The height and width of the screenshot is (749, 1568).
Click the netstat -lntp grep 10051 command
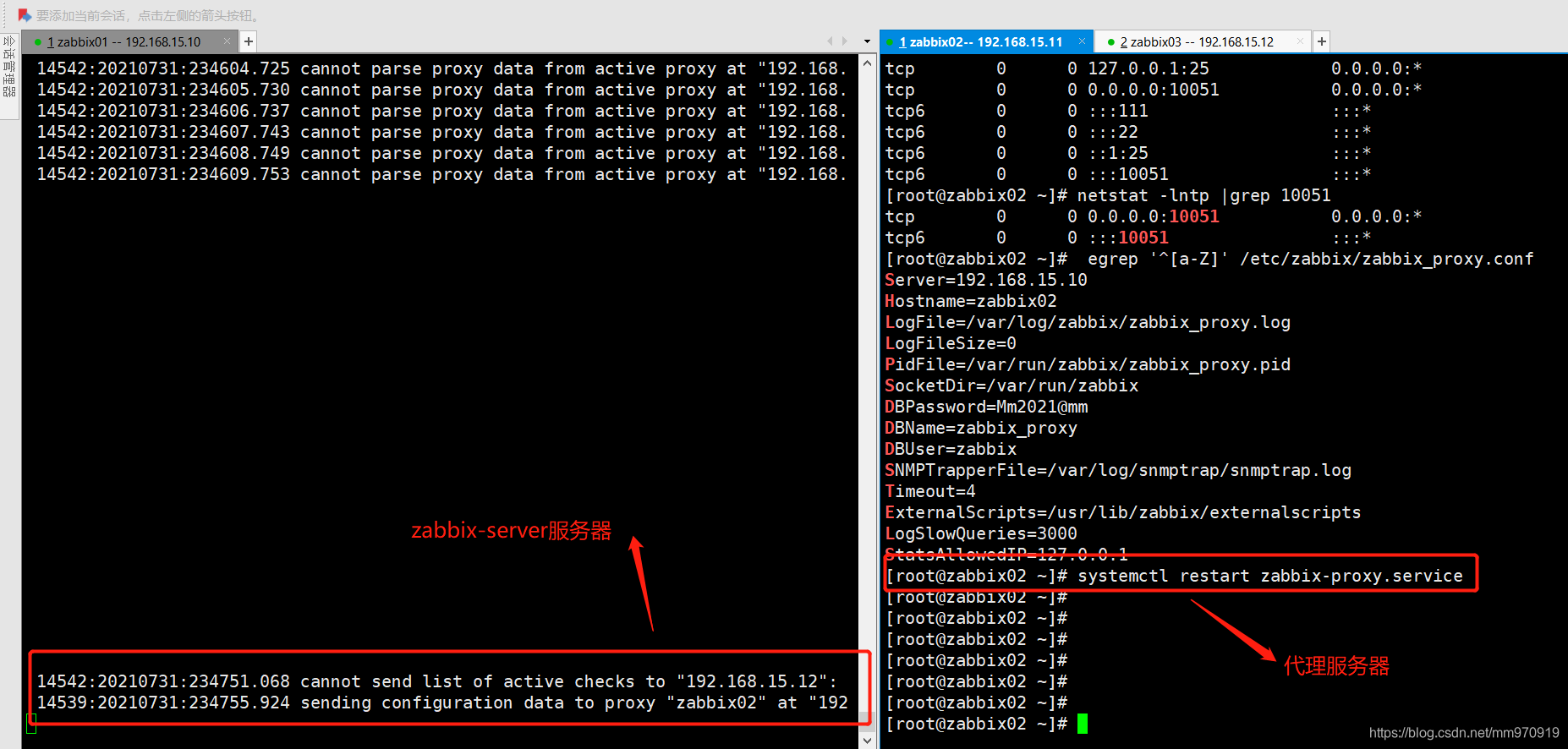click(x=1204, y=195)
